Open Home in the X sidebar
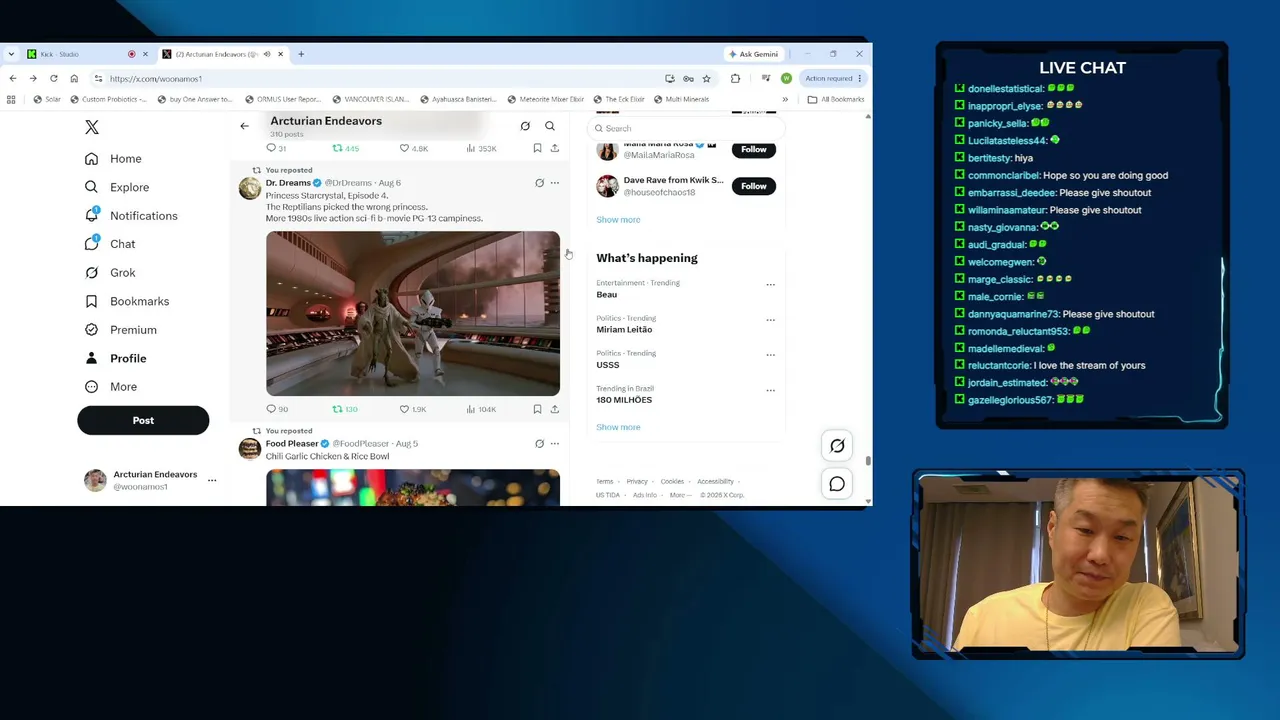The image size is (1280, 720). tap(114, 159)
